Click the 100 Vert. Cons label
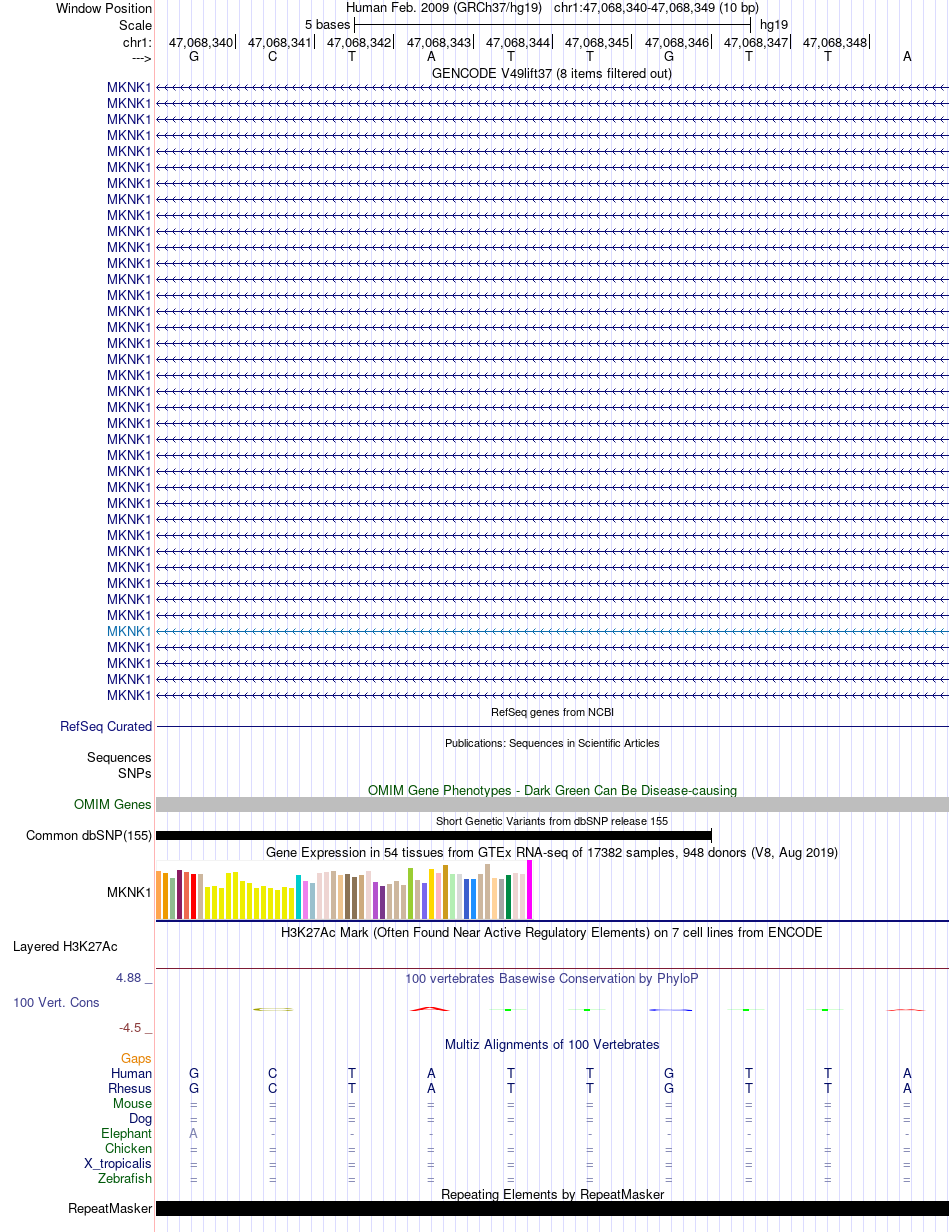The width and height of the screenshot is (950, 1232). pyautogui.click(x=56, y=1002)
